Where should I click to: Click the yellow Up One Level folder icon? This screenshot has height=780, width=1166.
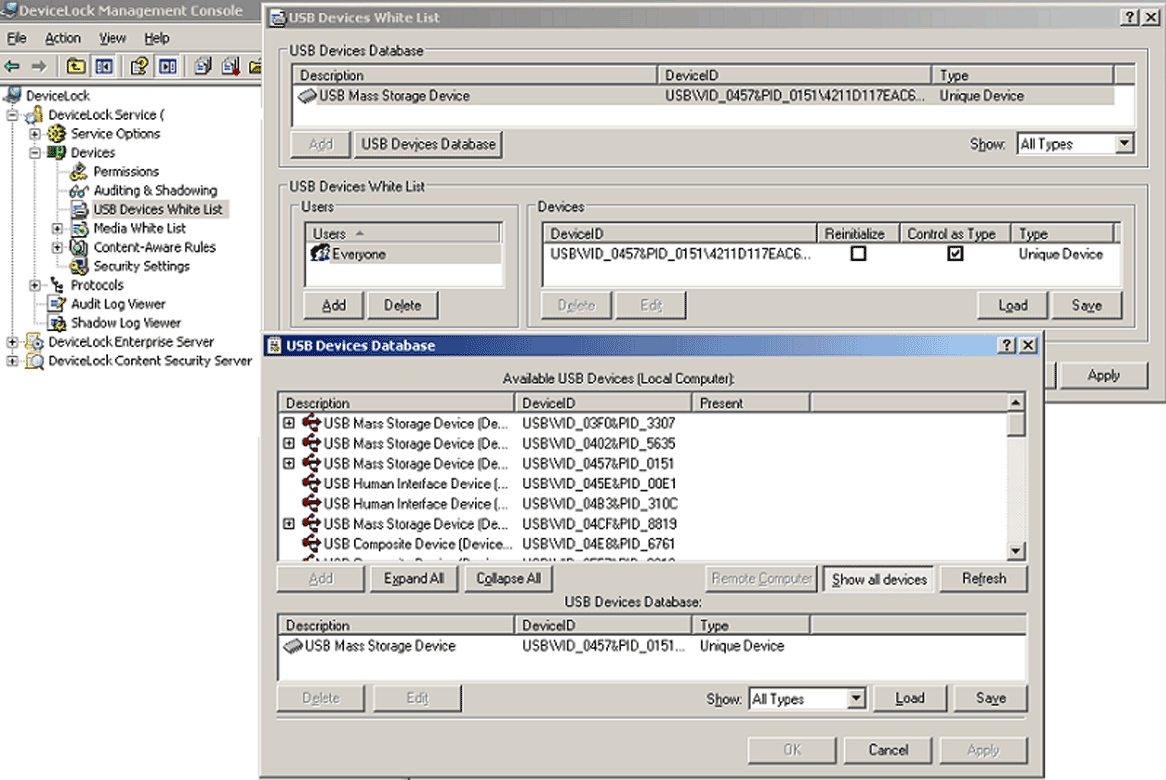pyautogui.click(x=76, y=66)
